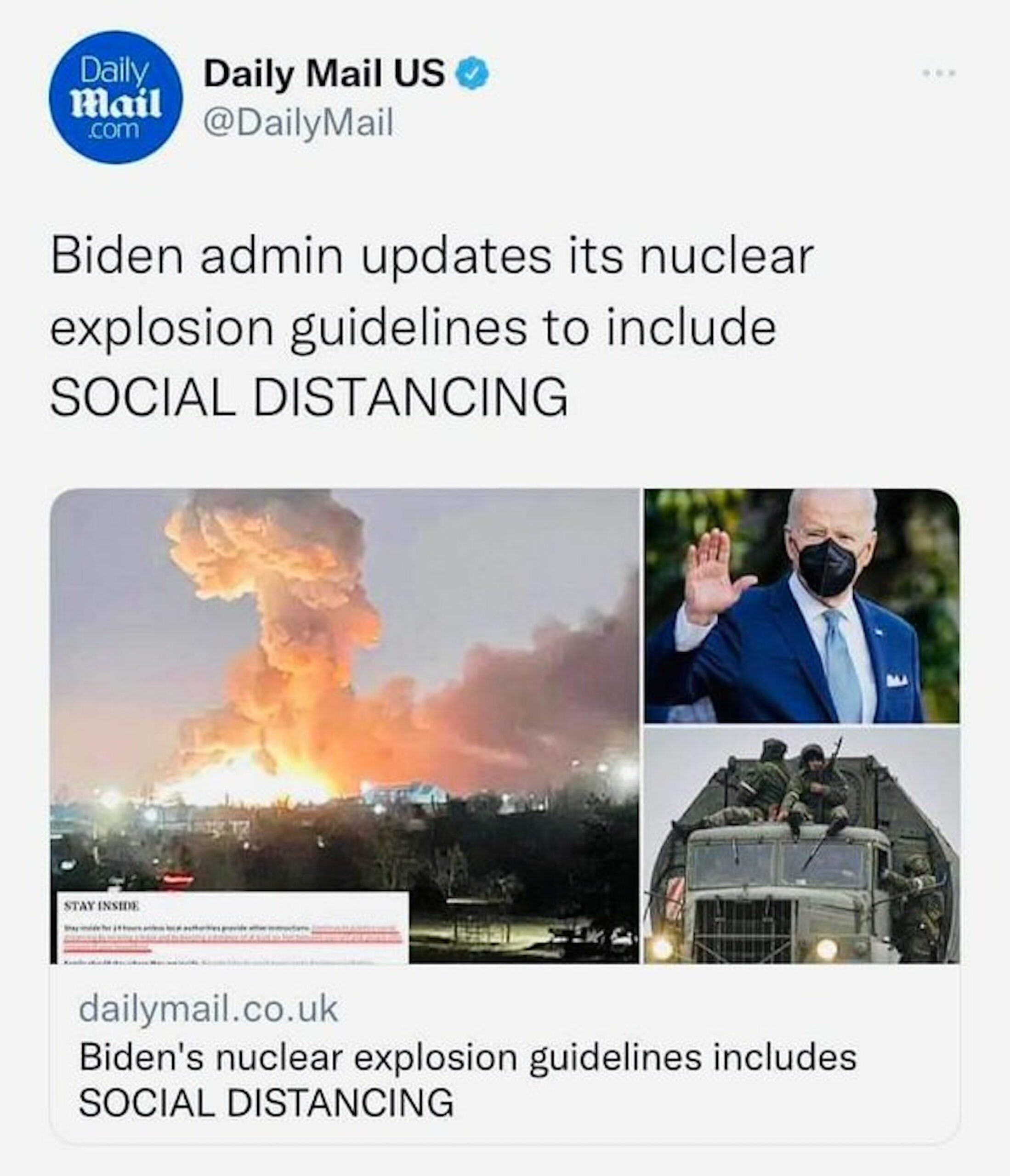
Task: Open the large explosion photo
Action: point(345,726)
